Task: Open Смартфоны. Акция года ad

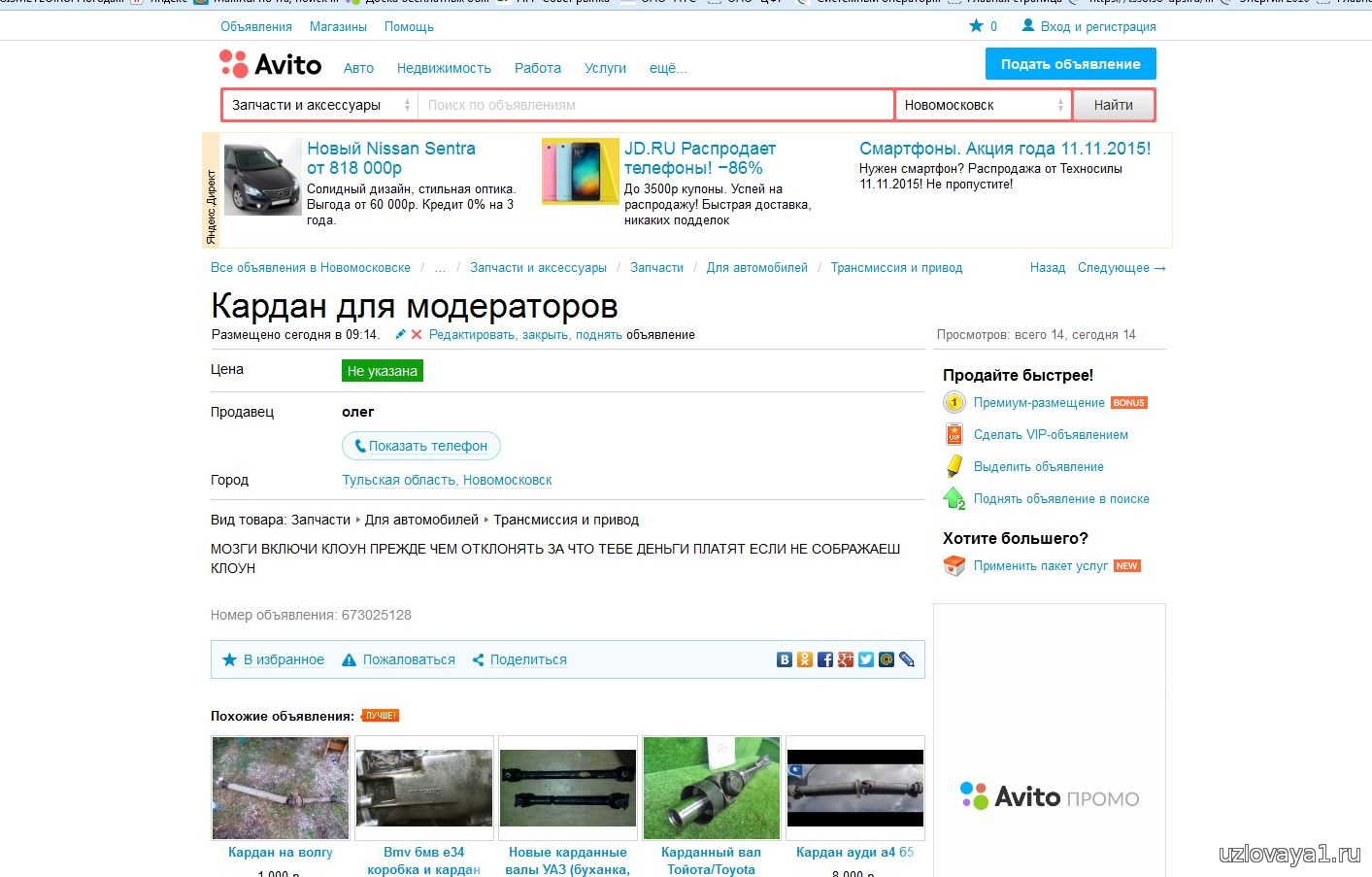Action: click(1005, 149)
